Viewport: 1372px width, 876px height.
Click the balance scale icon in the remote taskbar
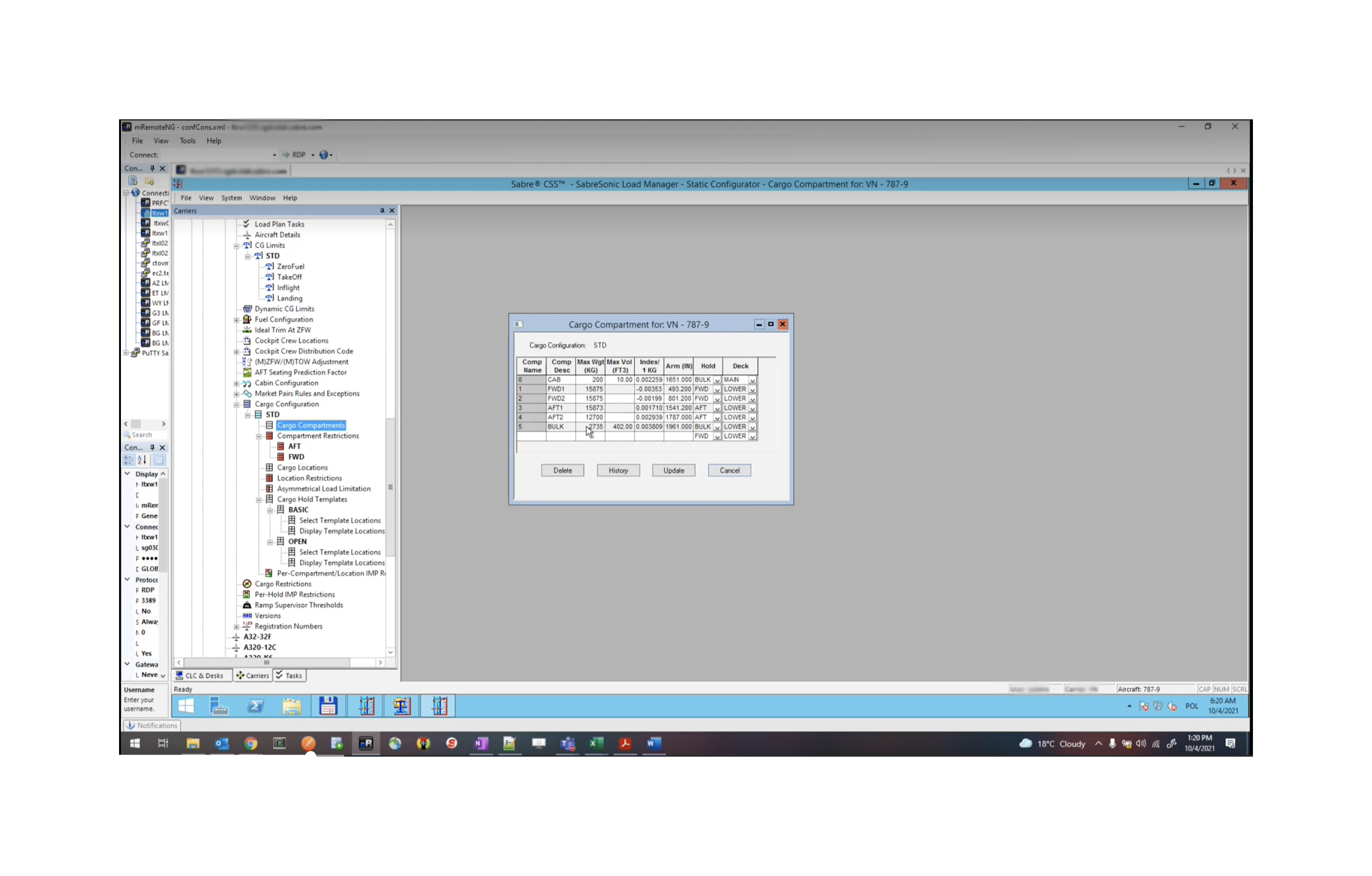[x=402, y=706]
